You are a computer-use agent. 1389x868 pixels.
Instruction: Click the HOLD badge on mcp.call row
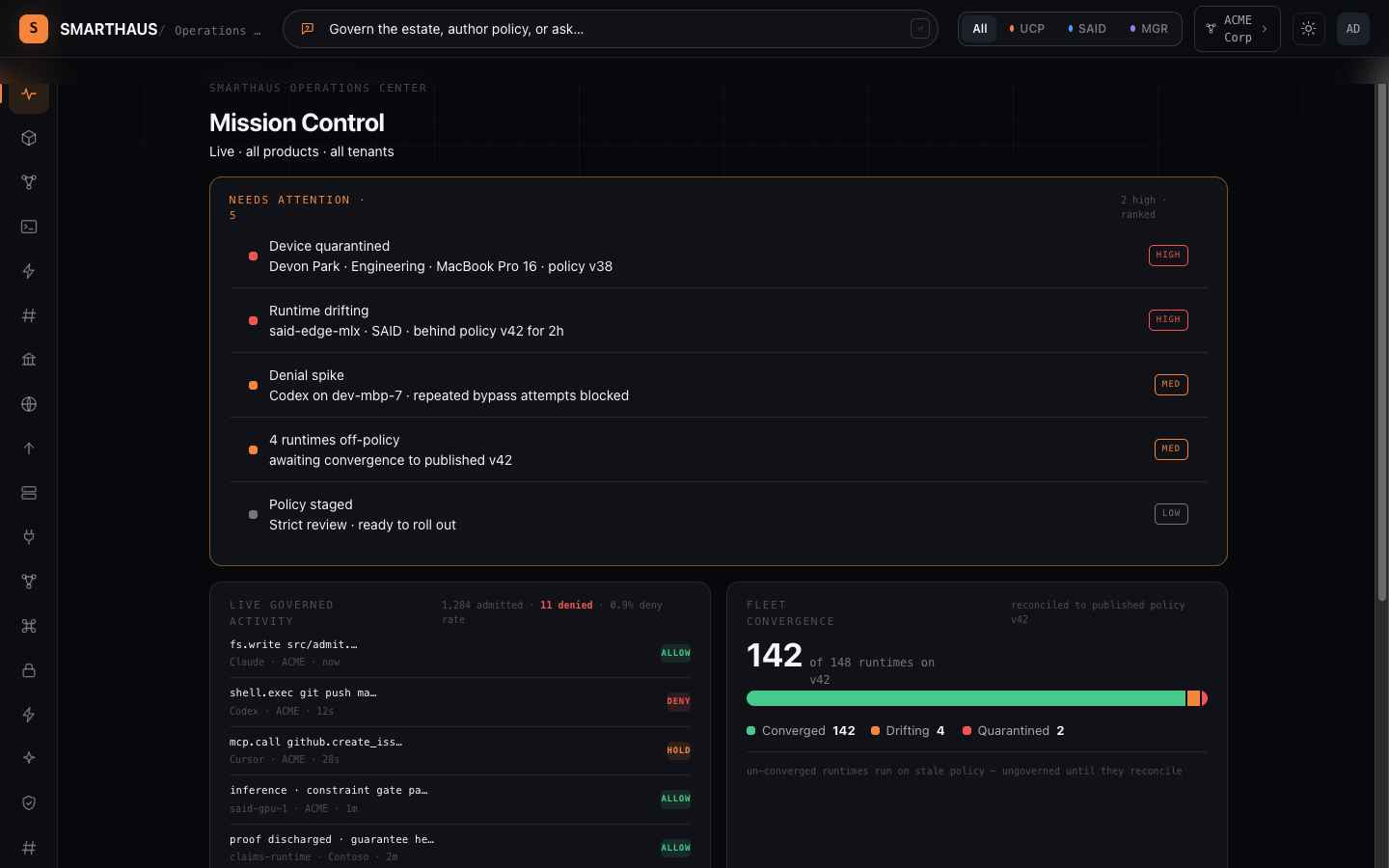click(678, 750)
